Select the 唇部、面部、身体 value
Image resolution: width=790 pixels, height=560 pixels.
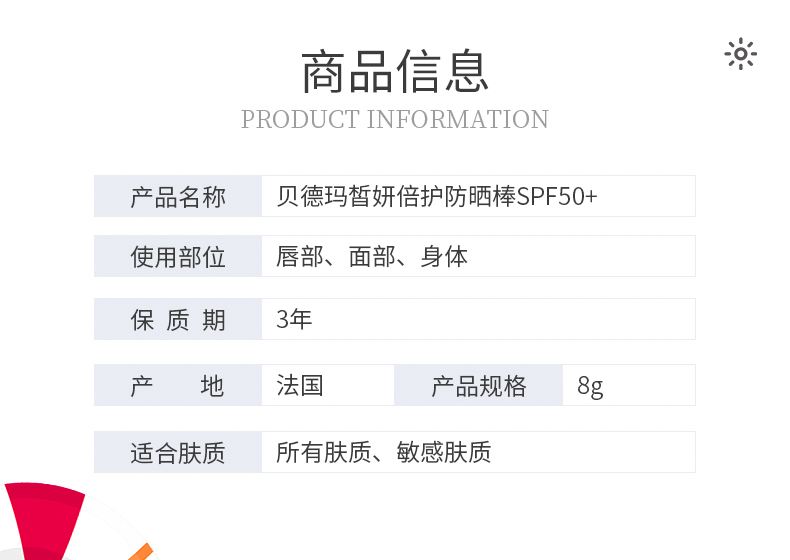pyautogui.click(x=372, y=256)
